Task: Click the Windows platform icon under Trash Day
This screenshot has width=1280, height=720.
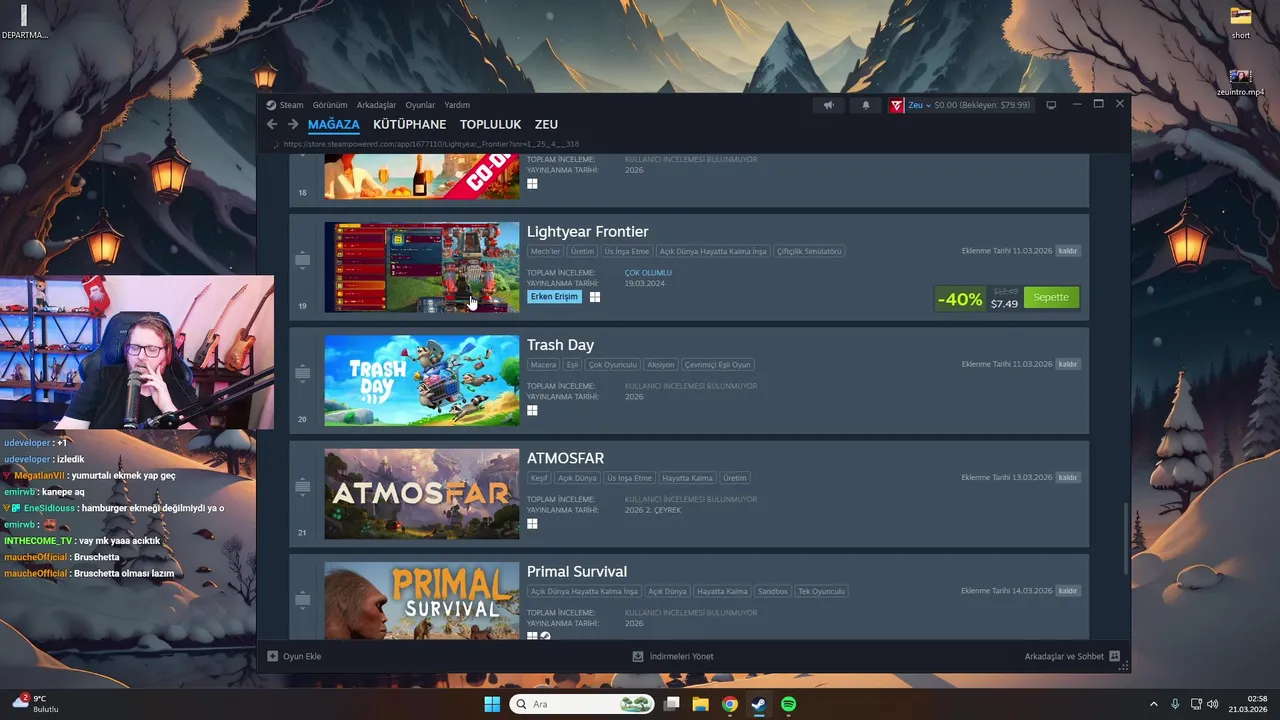Action: (x=532, y=410)
